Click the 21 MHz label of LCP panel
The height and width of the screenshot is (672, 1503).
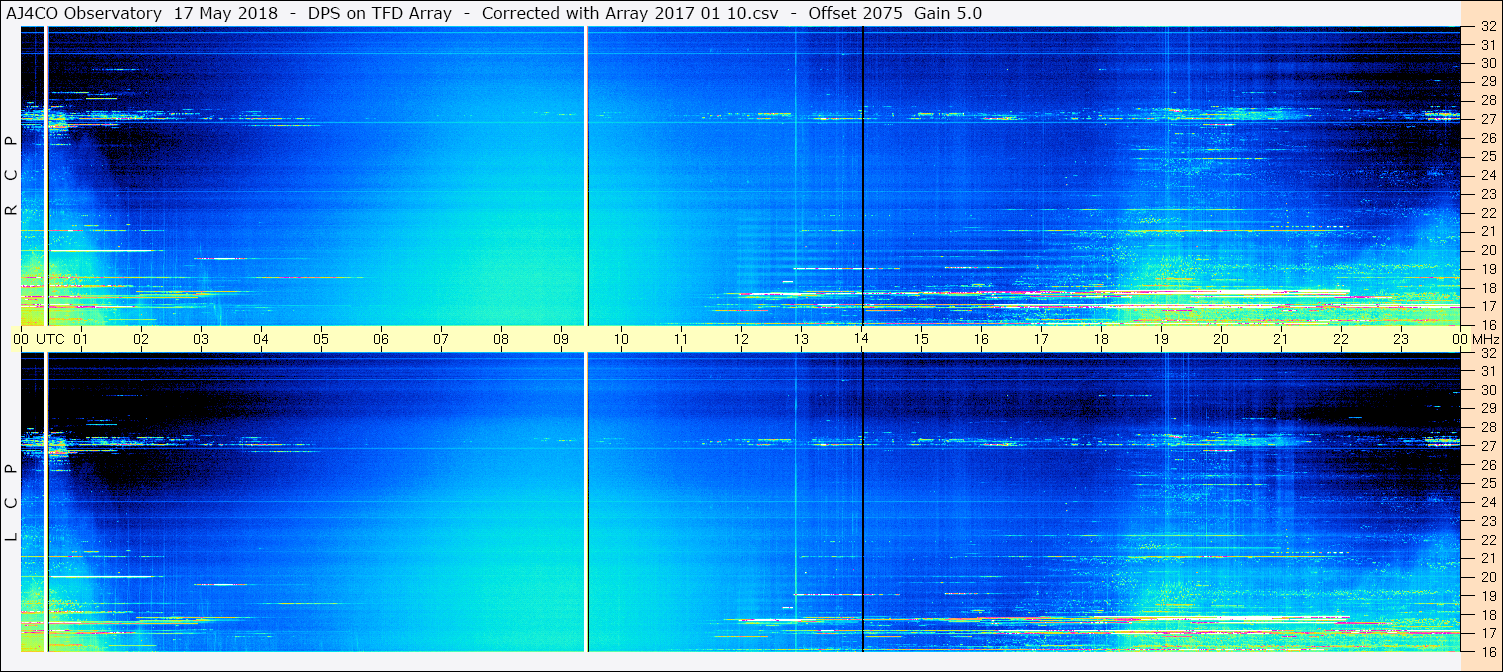(x=1487, y=558)
